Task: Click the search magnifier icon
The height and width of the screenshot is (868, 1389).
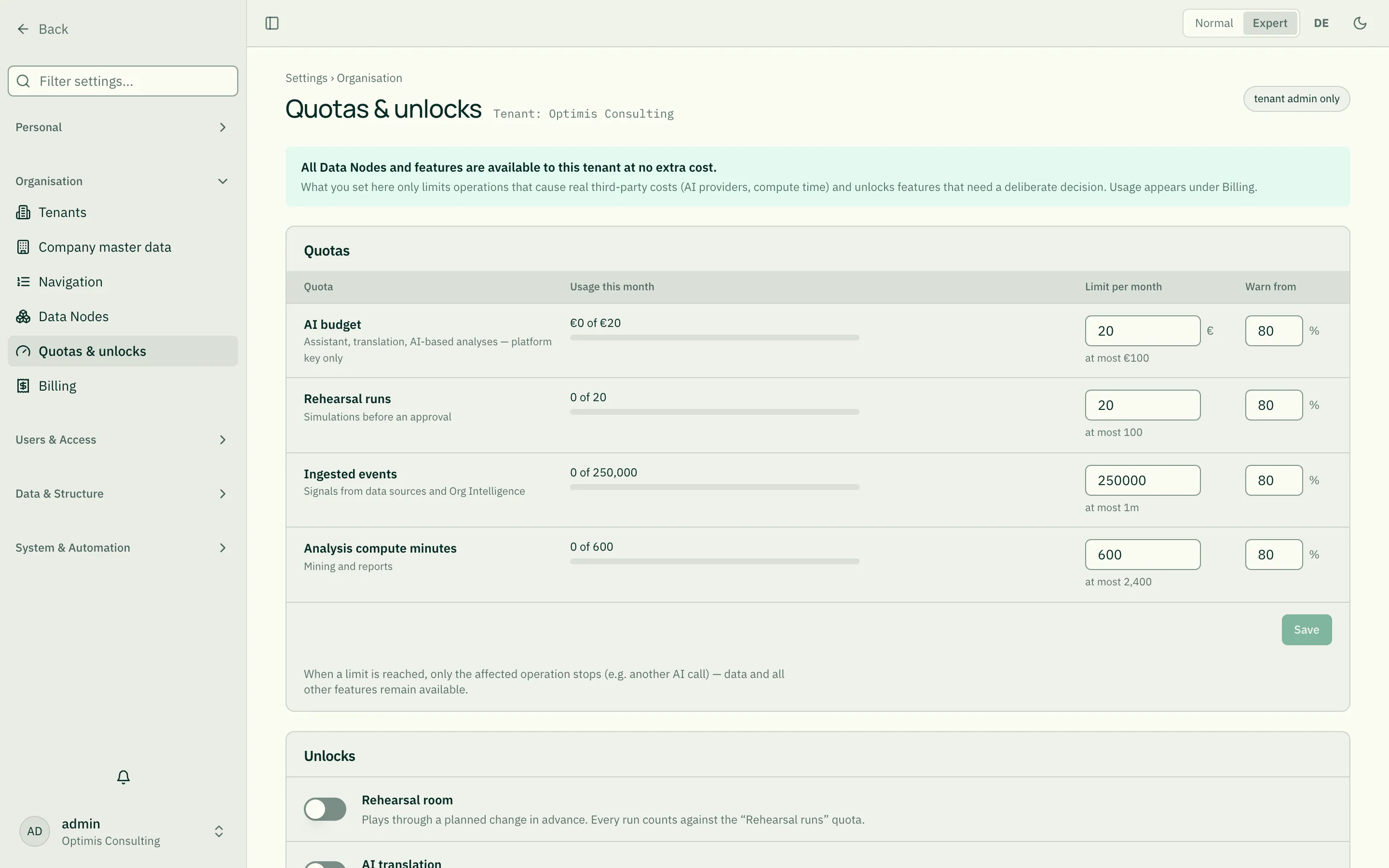Action: click(x=24, y=81)
